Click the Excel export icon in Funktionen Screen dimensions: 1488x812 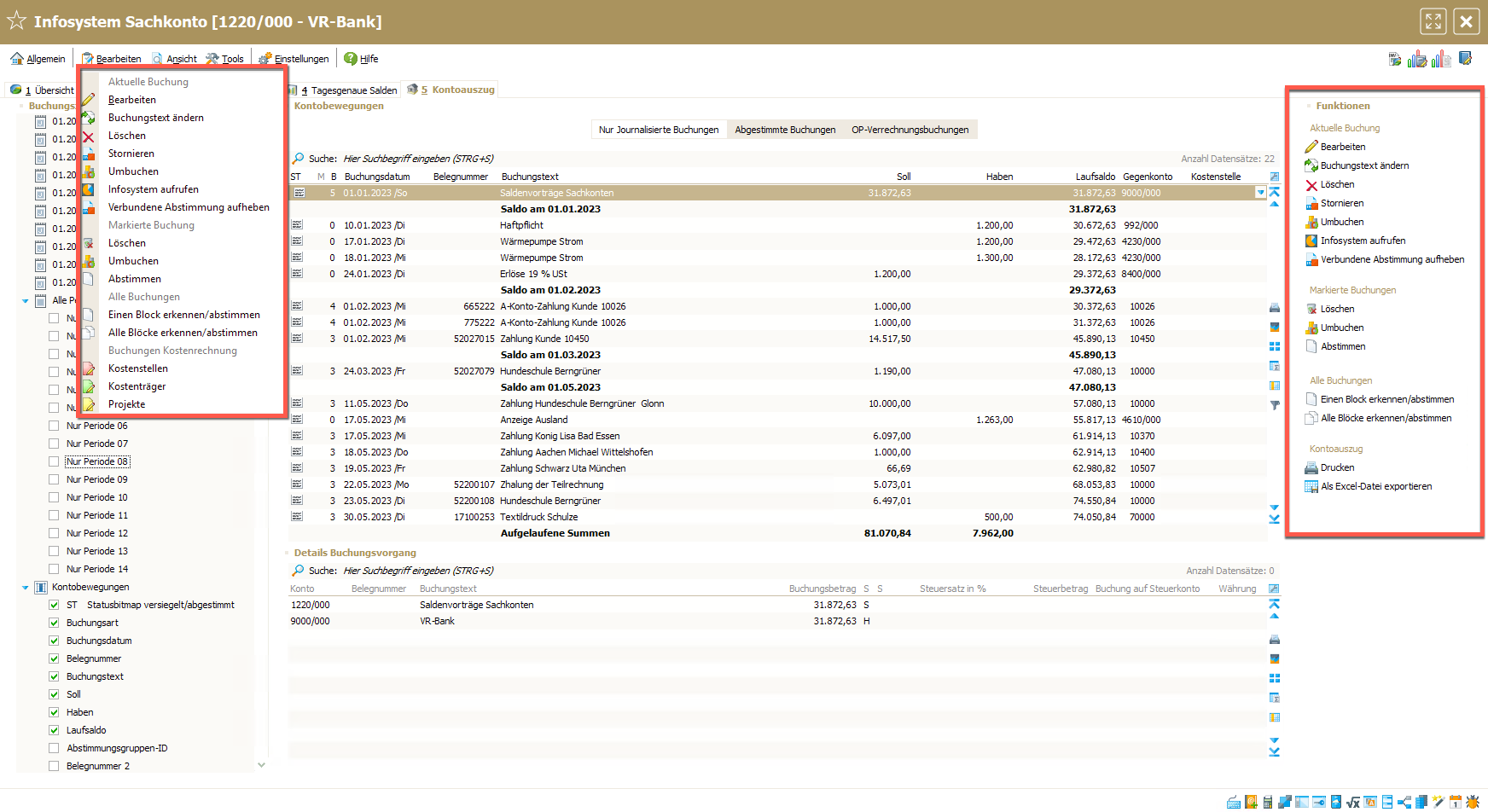point(1311,487)
